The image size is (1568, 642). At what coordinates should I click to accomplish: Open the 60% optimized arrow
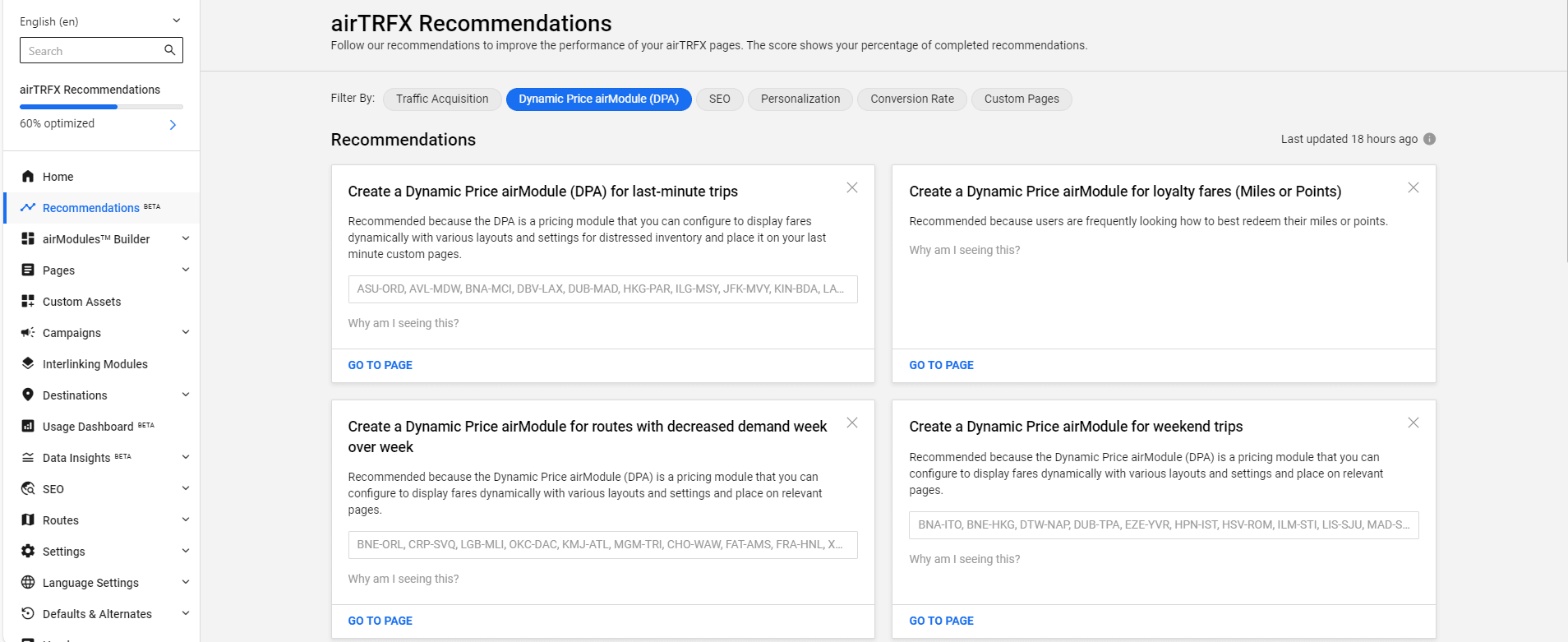[173, 125]
